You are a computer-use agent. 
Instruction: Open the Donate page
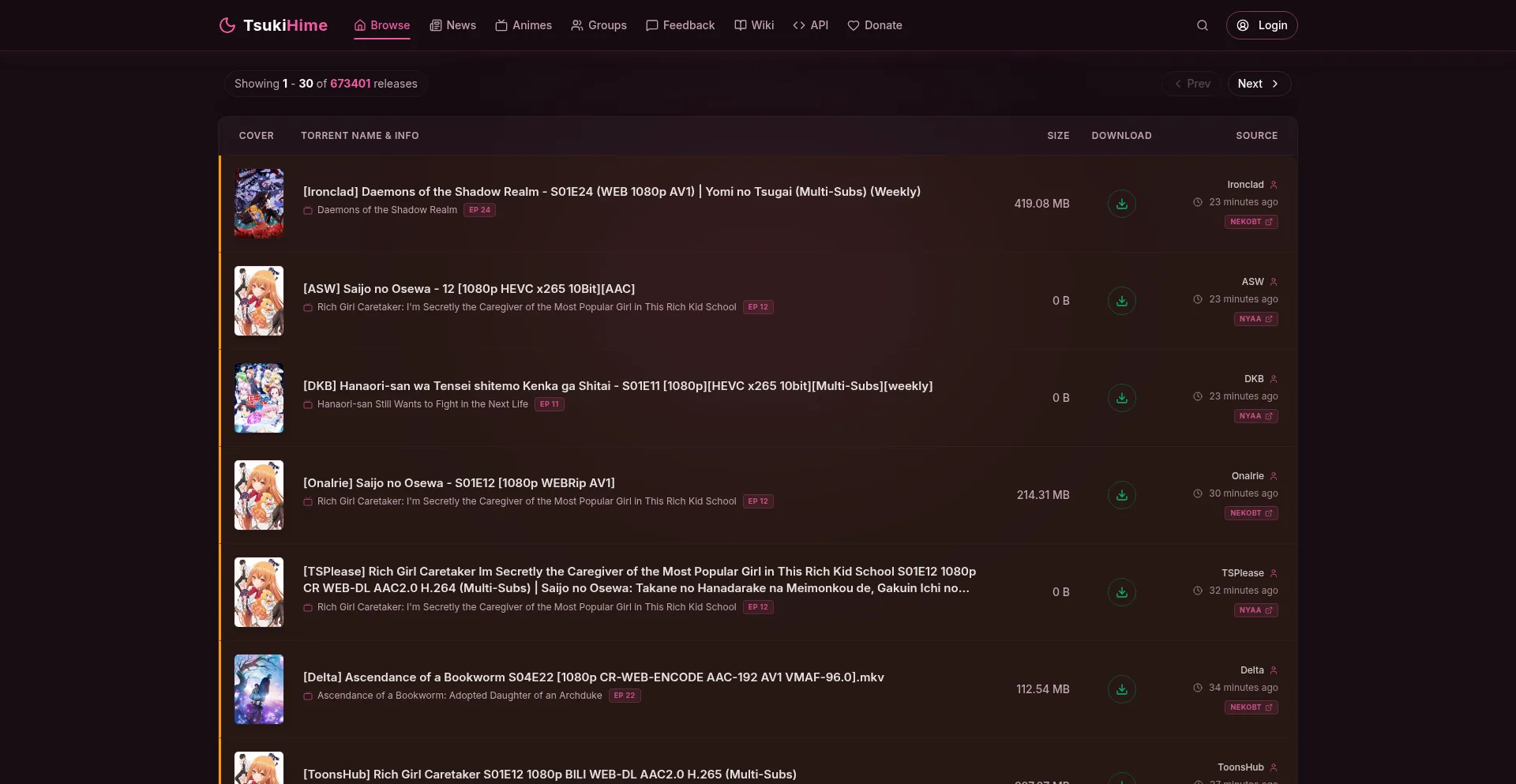click(x=875, y=25)
